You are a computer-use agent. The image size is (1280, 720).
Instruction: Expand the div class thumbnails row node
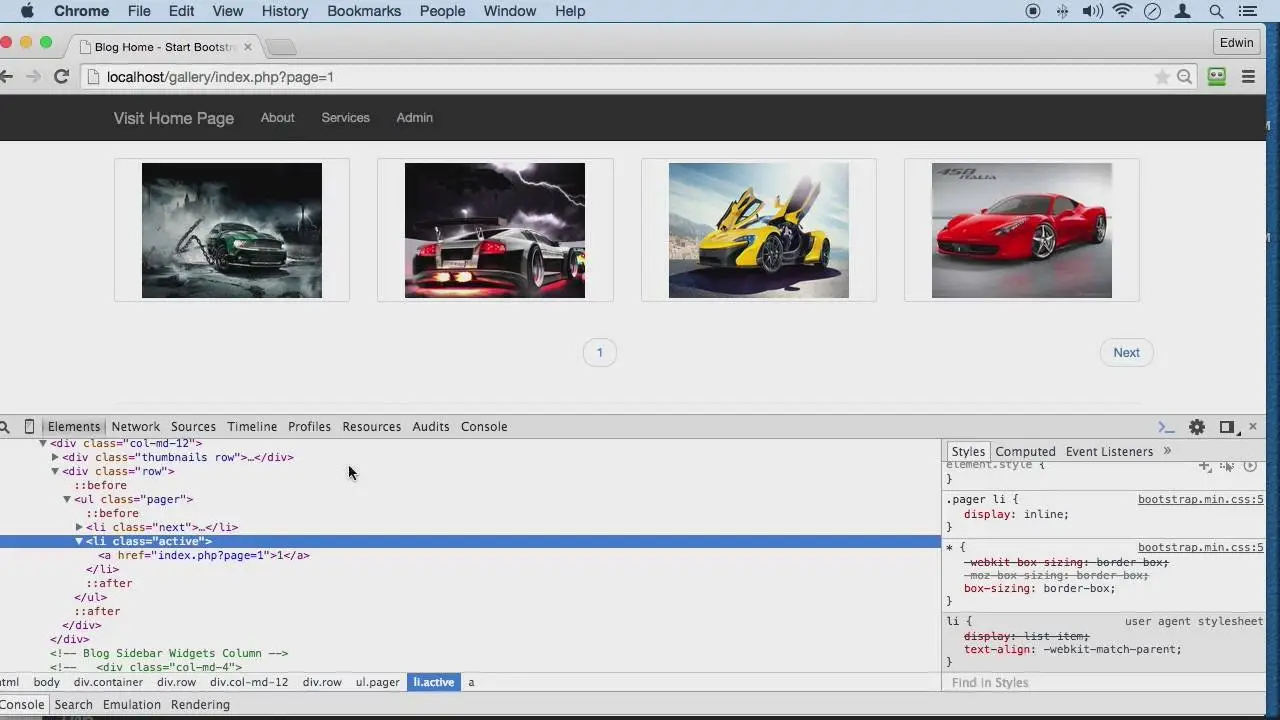click(x=55, y=457)
